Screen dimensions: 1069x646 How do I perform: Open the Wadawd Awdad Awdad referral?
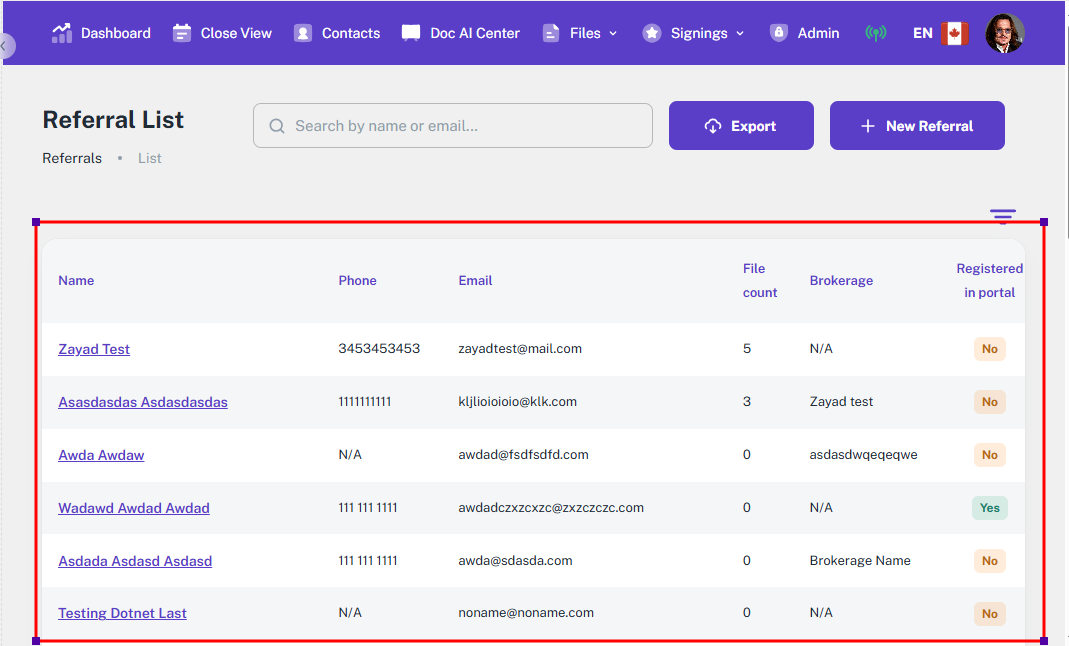[134, 508]
